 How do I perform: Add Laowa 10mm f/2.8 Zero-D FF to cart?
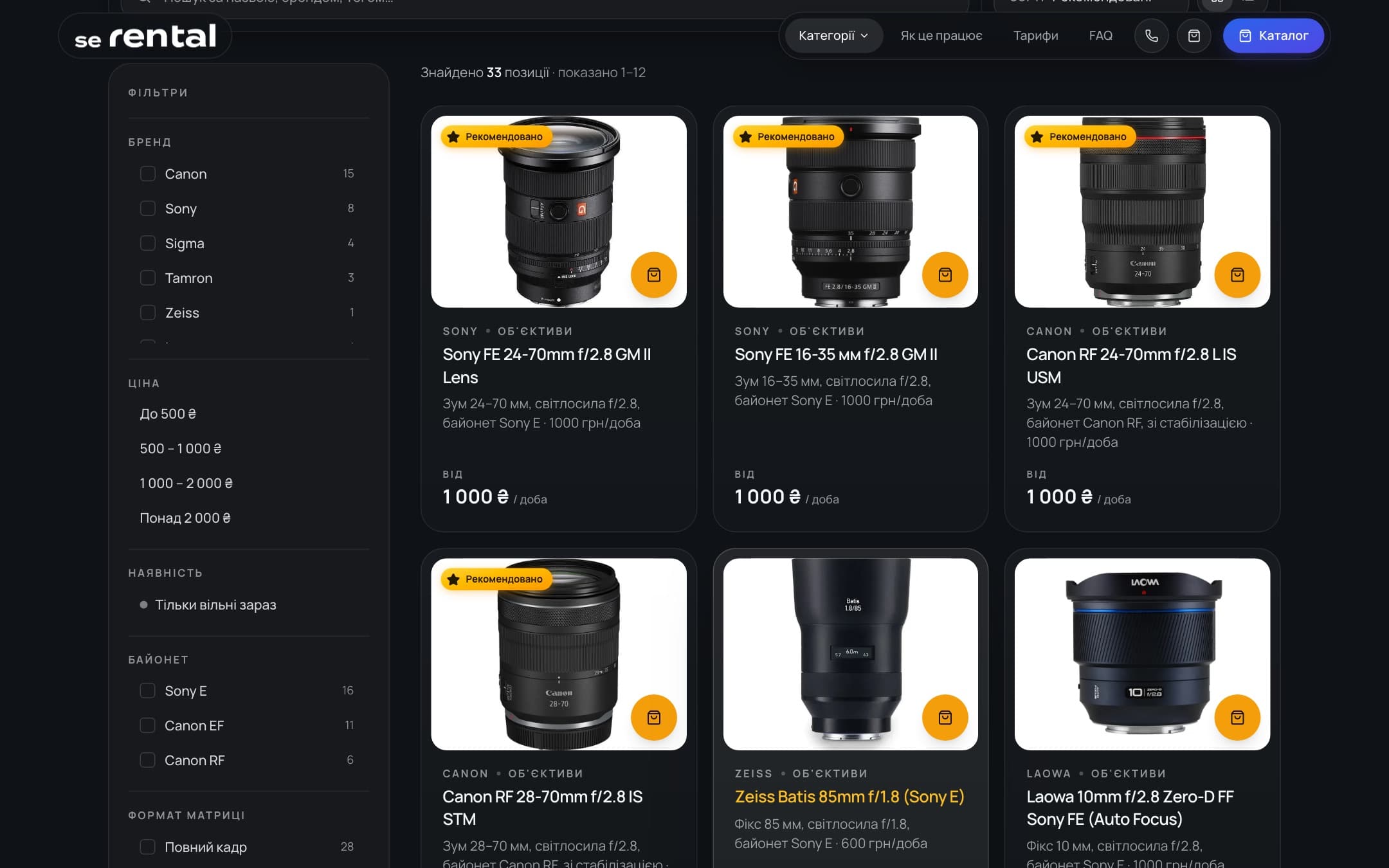click(1237, 717)
